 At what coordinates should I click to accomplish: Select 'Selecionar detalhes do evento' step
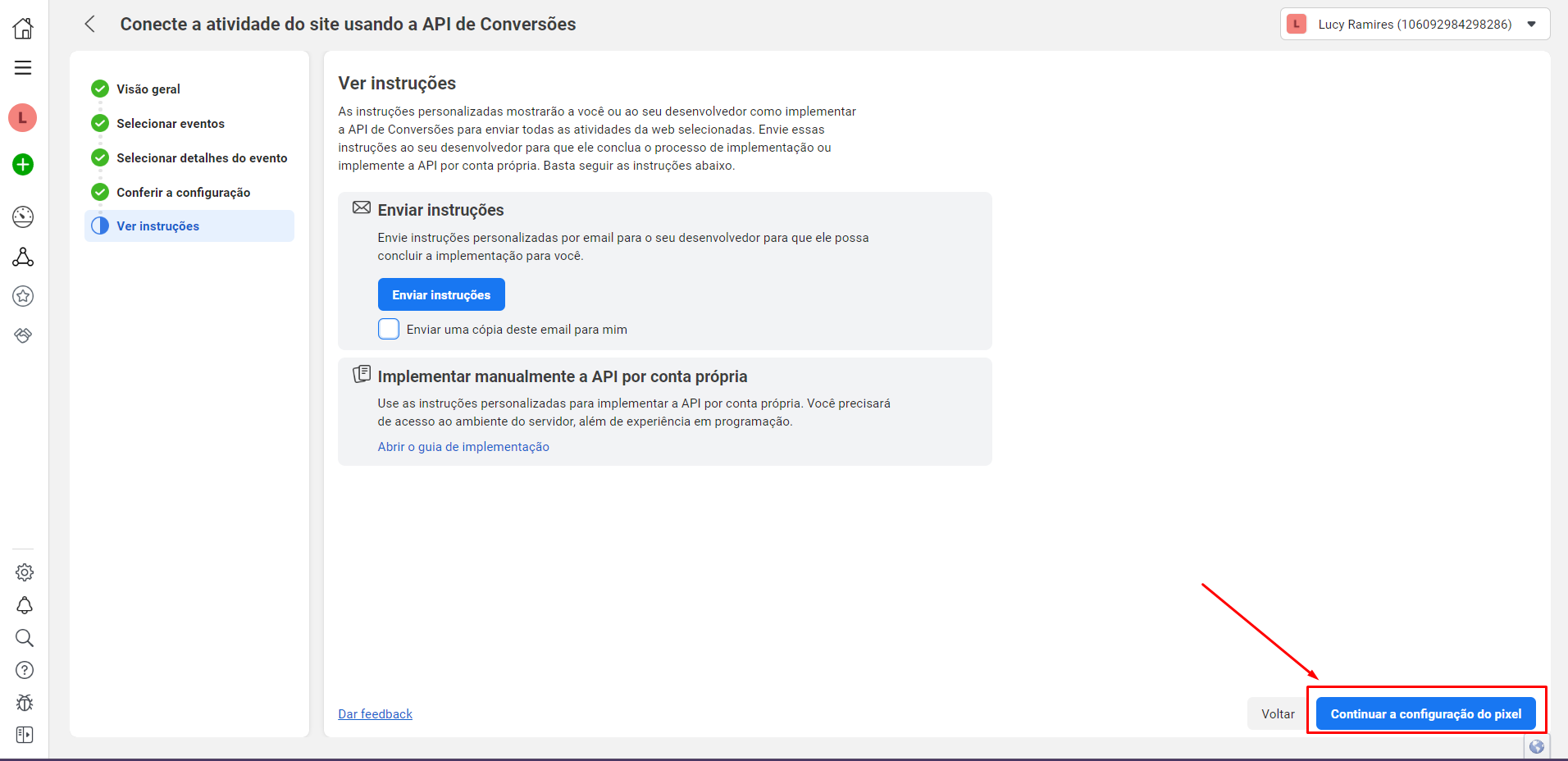click(202, 157)
